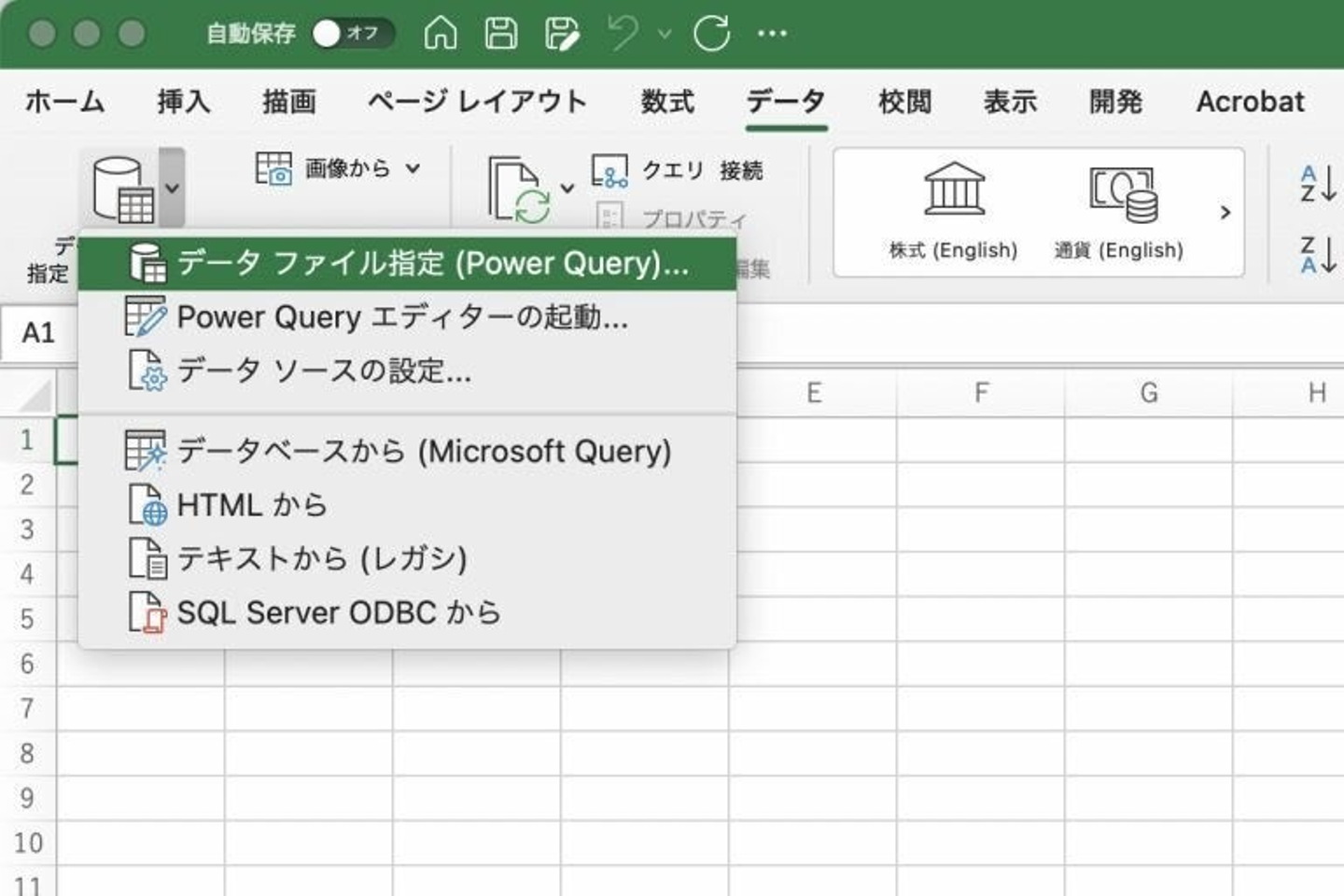Click the Name Box showing A1
1344x896 pixels.
coord(39,333)
